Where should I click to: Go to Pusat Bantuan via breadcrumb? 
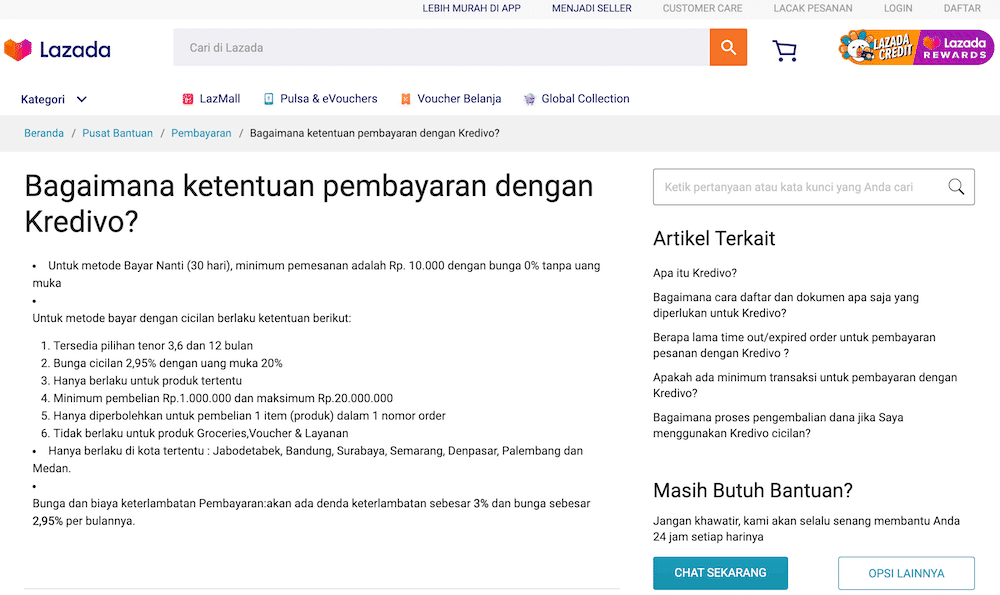click(x=117, y=132)
